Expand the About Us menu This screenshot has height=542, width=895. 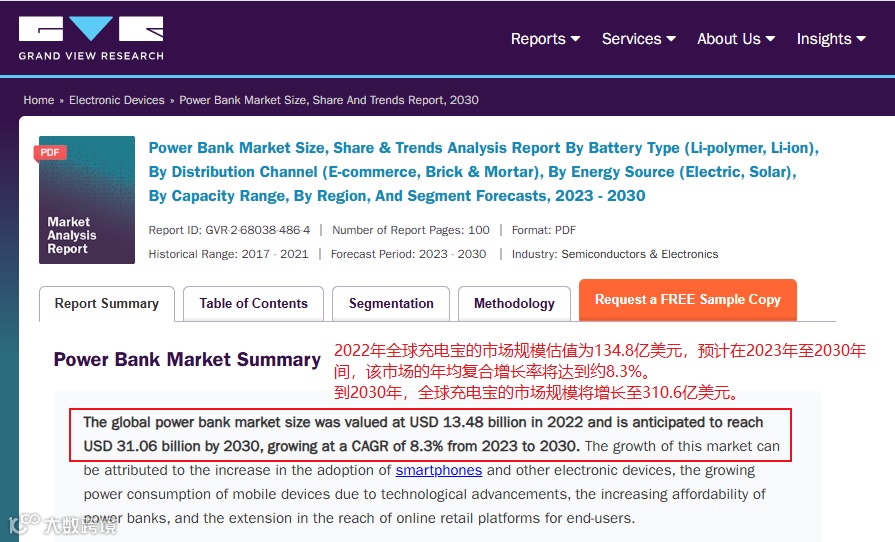click(736, 39)
